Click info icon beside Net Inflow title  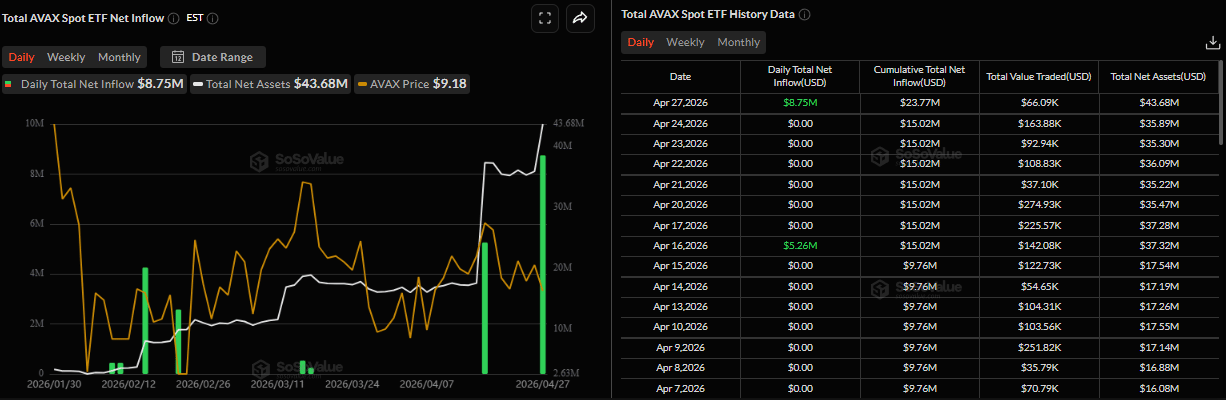tap(174, 18)
